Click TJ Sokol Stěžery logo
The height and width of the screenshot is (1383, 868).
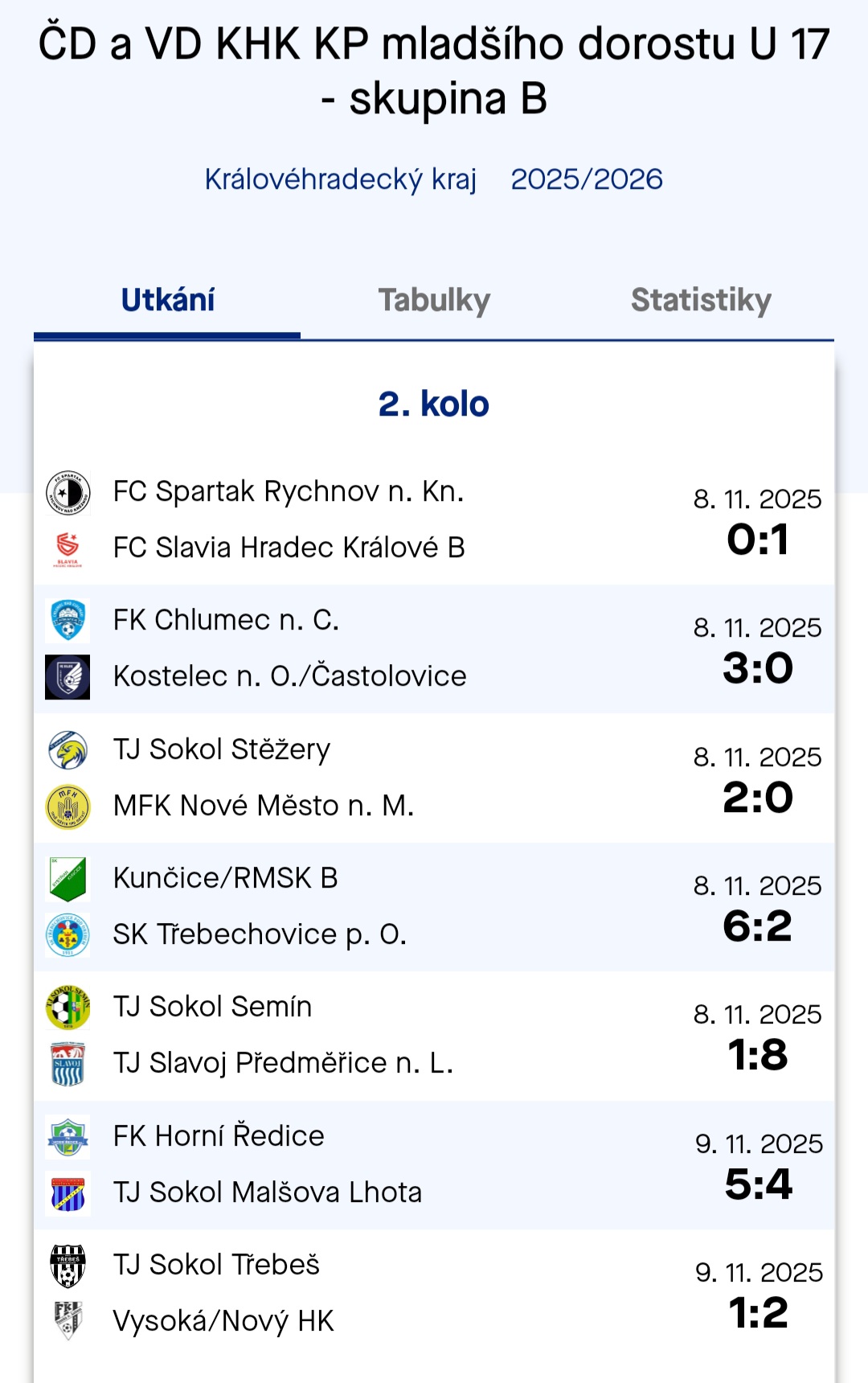[68, 750]
